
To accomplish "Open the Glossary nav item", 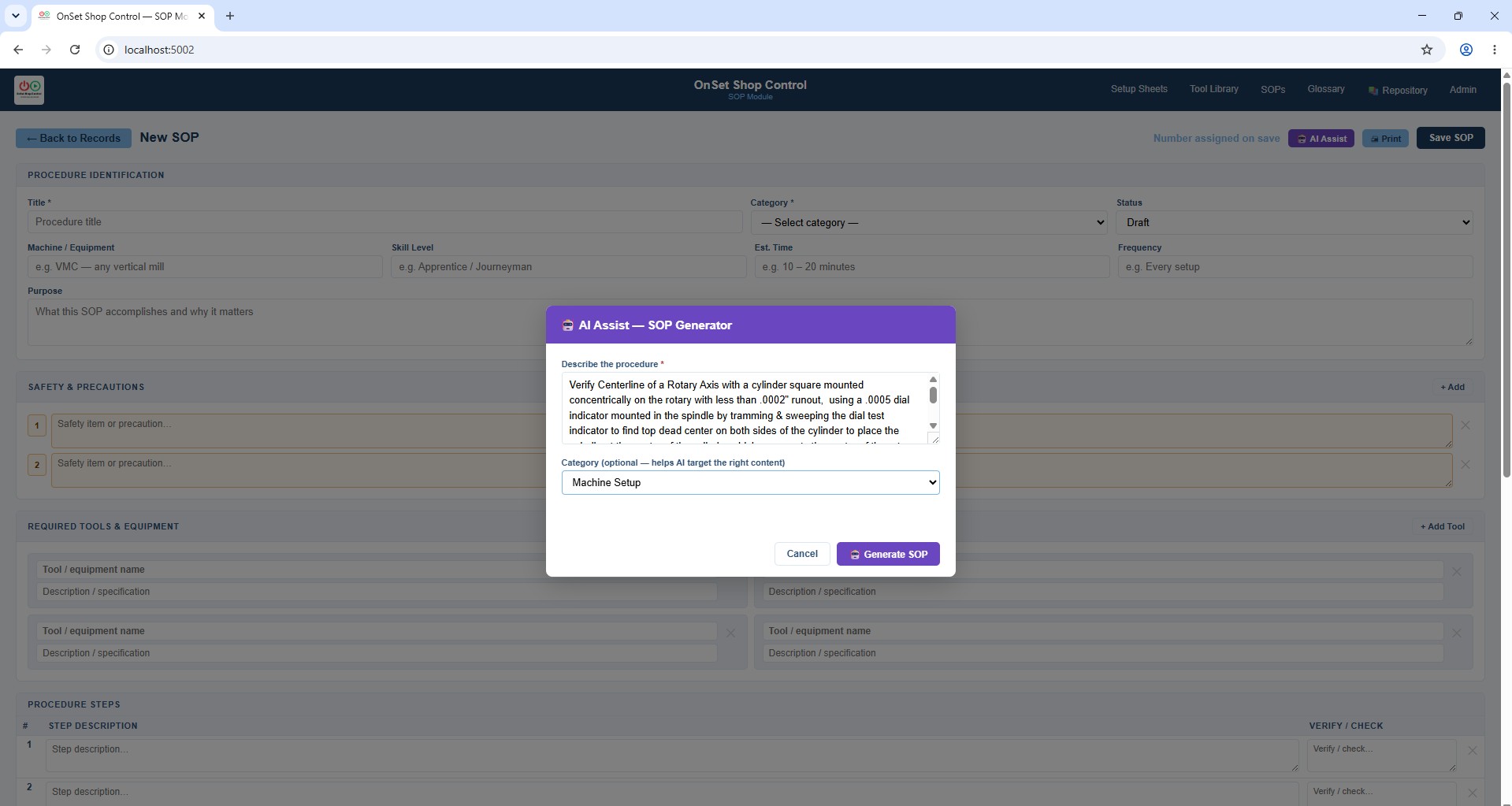I will coord(1325,89).
